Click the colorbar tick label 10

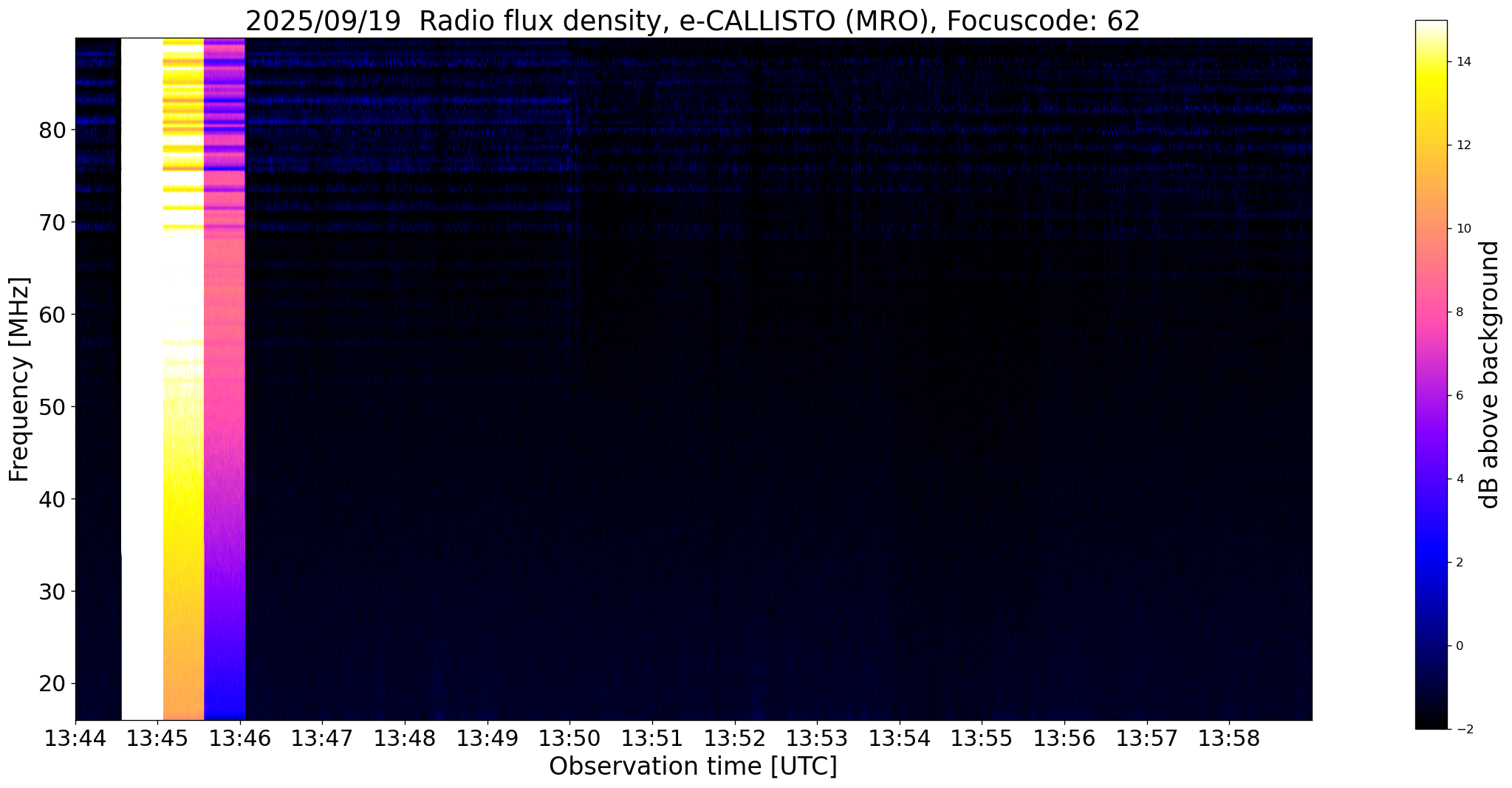tap(1463, 229)
